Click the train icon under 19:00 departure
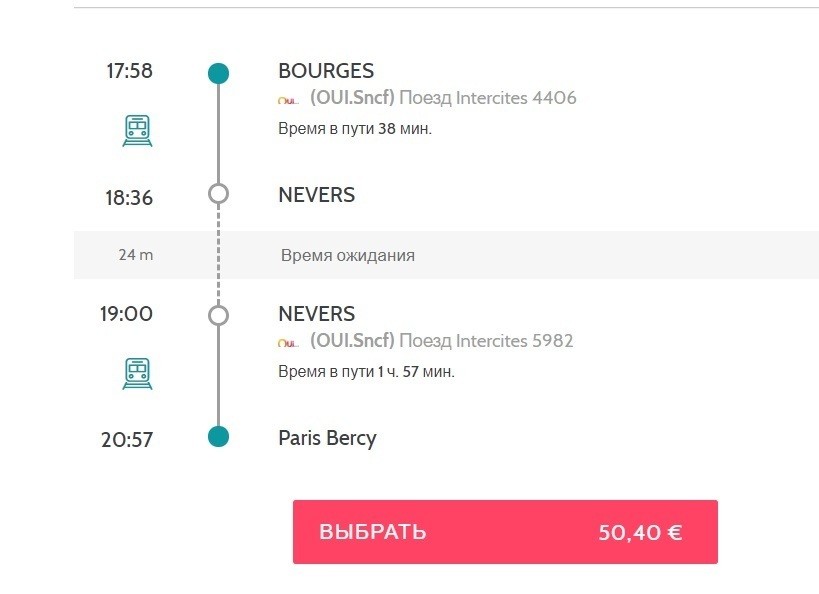The width and height of the screenshot is (819, 594). pyautogui.click(x=137, y=373)
